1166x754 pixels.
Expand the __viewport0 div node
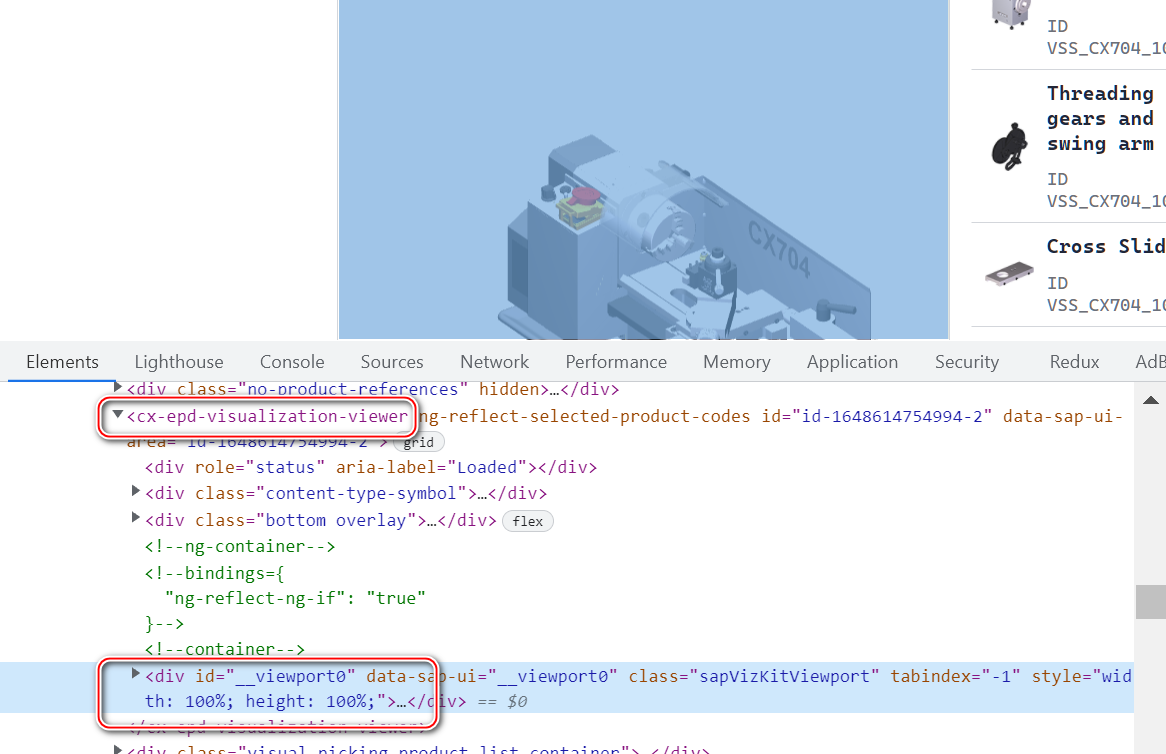point(135,674)
